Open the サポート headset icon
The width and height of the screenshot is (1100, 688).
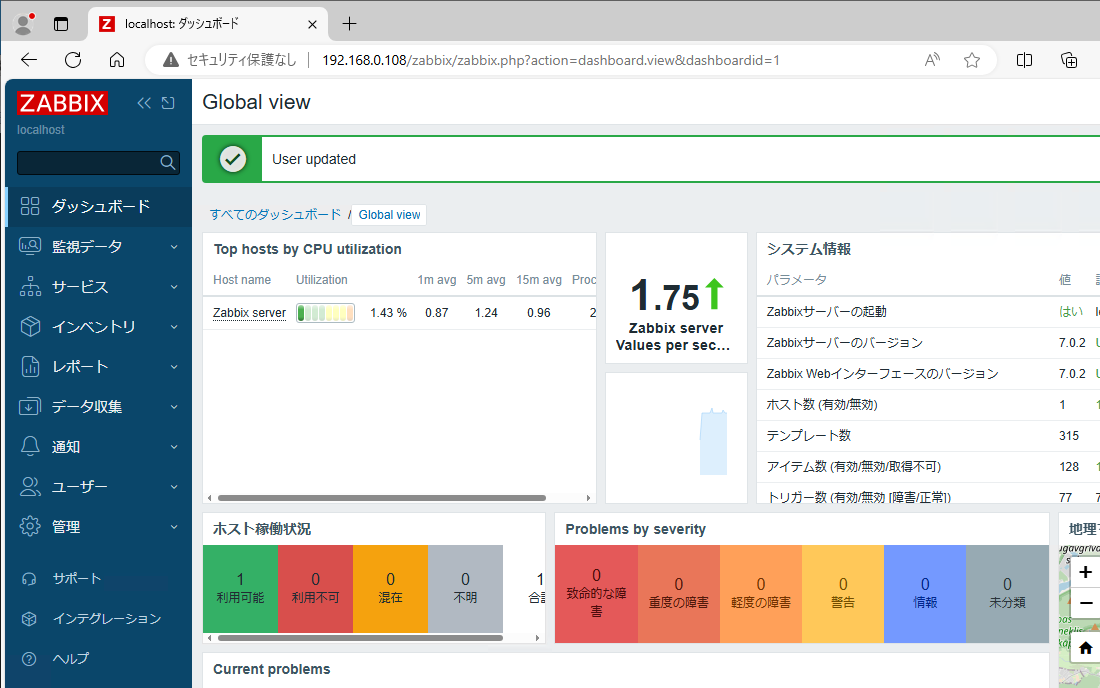[28, 578]
